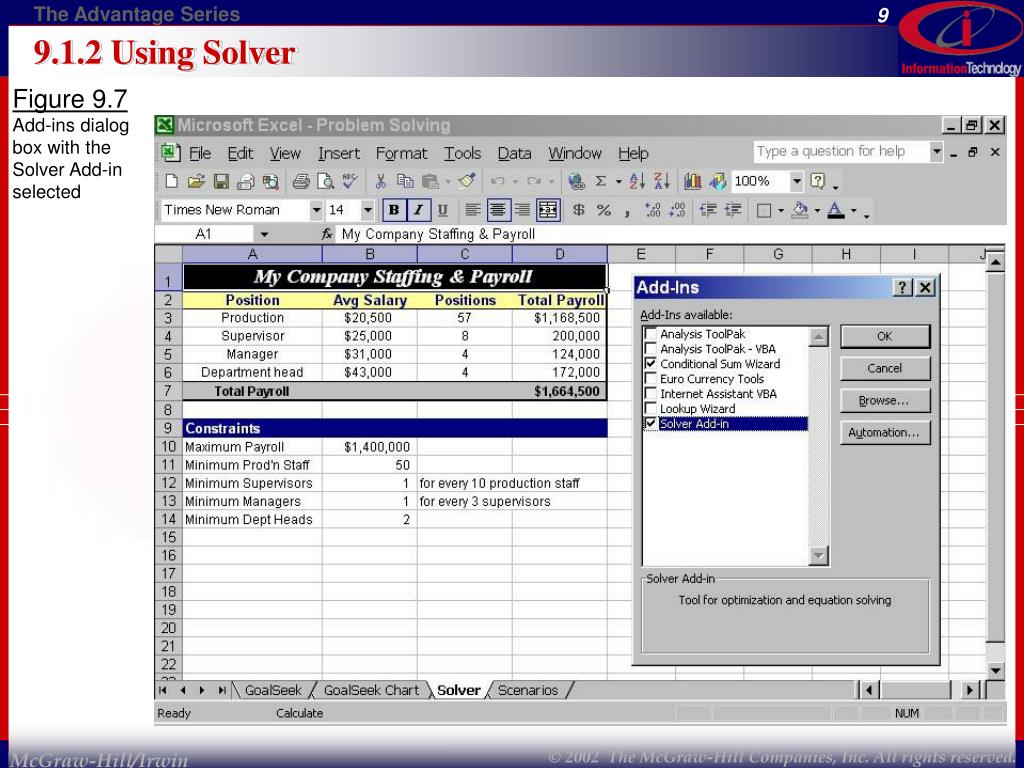The width and height of the screenshot is (1024, 768).
Task: Open the AutoSum functions dropdown arrow
Action: click(x=618, y=181)
